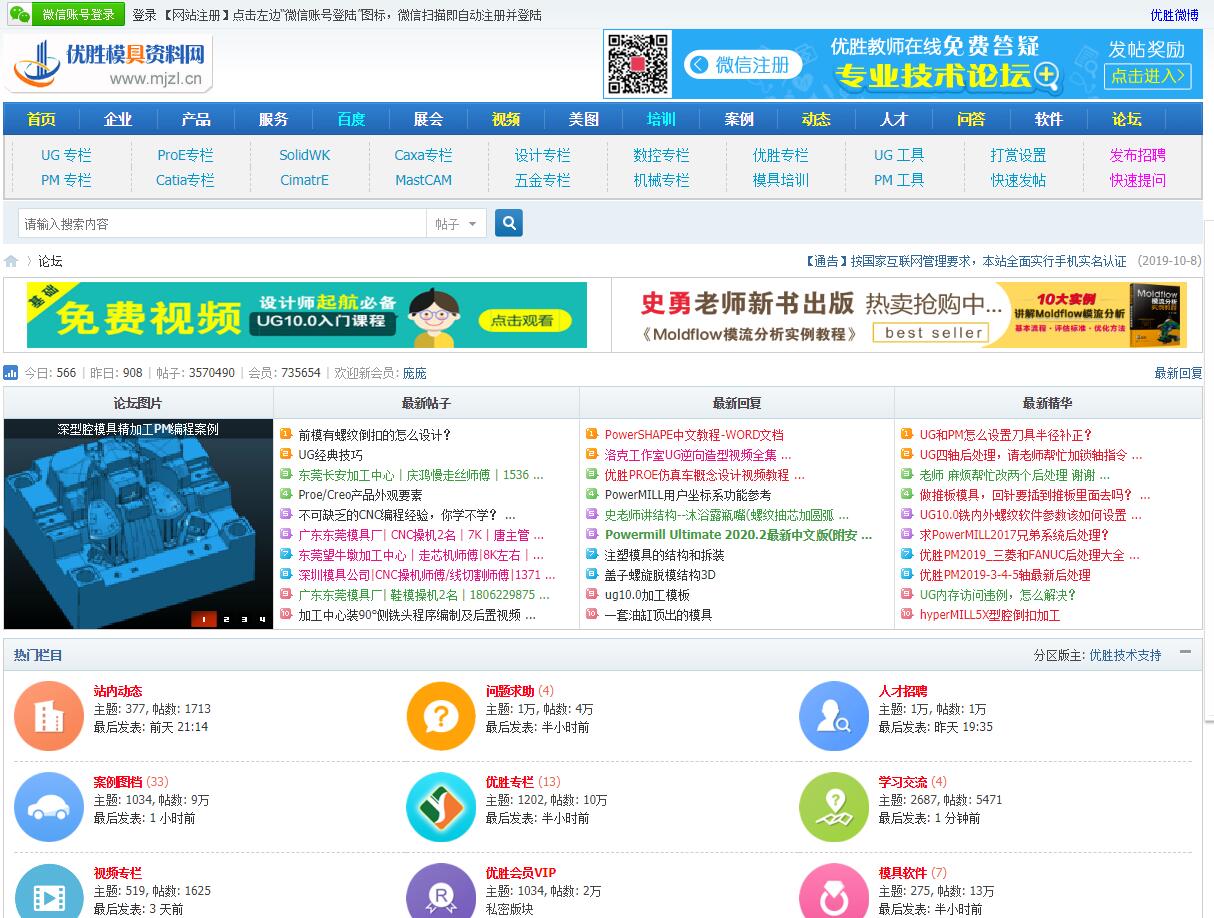Click the 优胜模具资料网 site logo
Screen dimensions: 1214x918
pos(109,63)
